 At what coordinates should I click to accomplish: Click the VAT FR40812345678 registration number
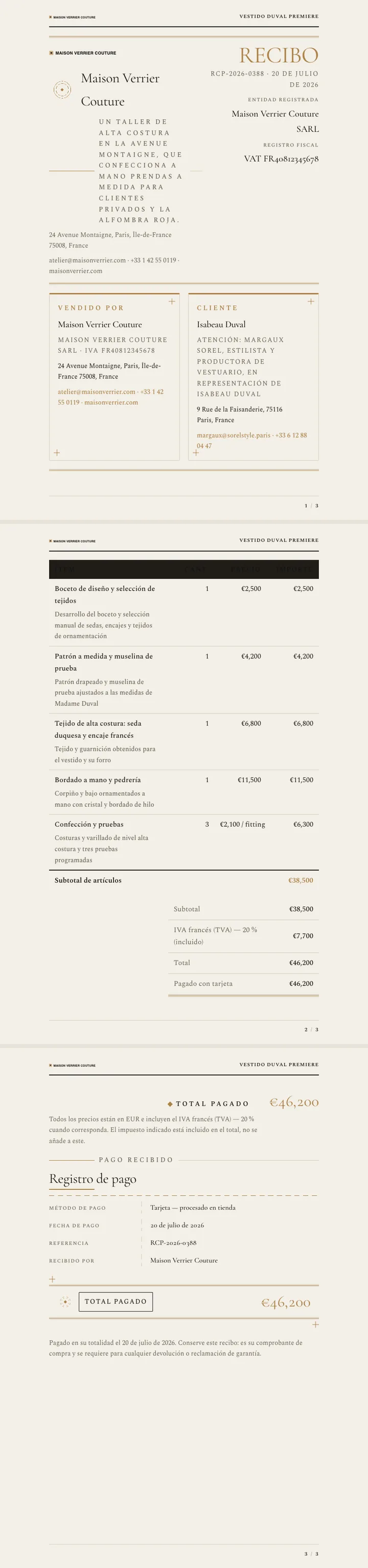282,159
